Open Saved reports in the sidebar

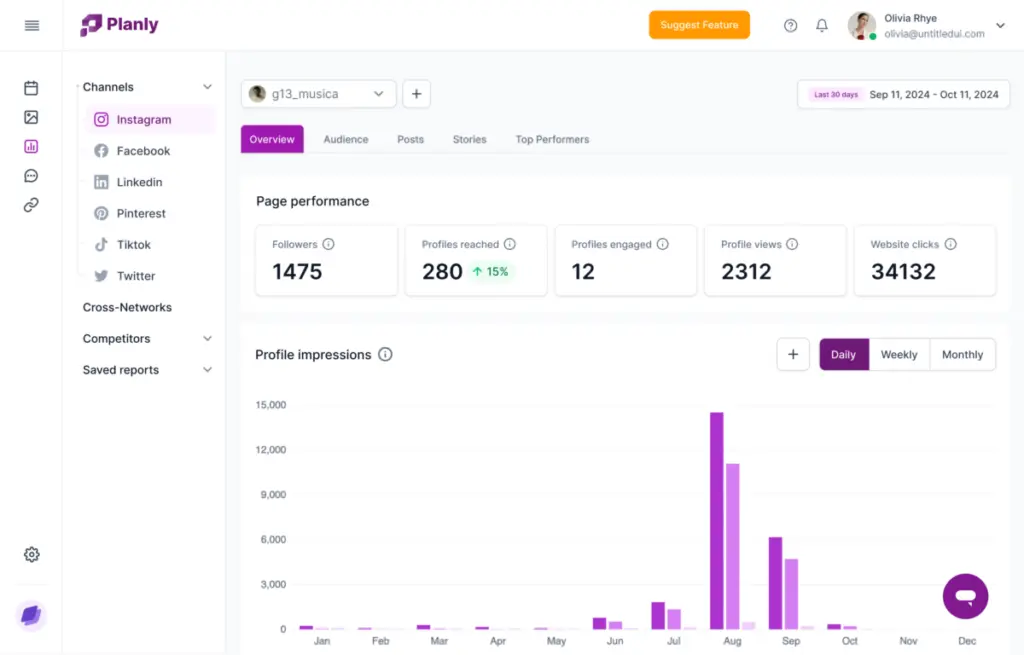[120, 370]
